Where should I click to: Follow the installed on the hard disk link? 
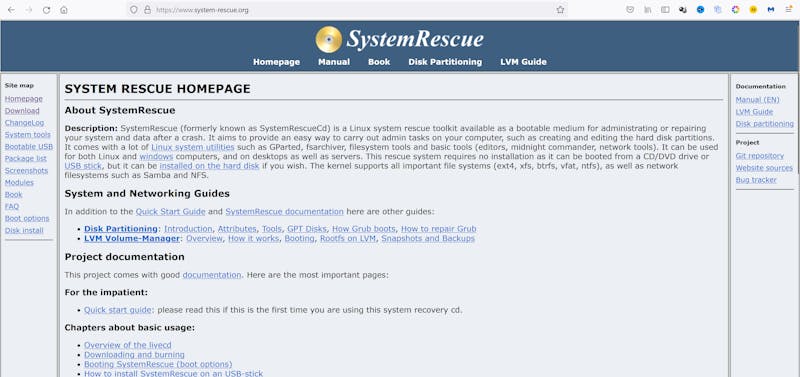209,166
